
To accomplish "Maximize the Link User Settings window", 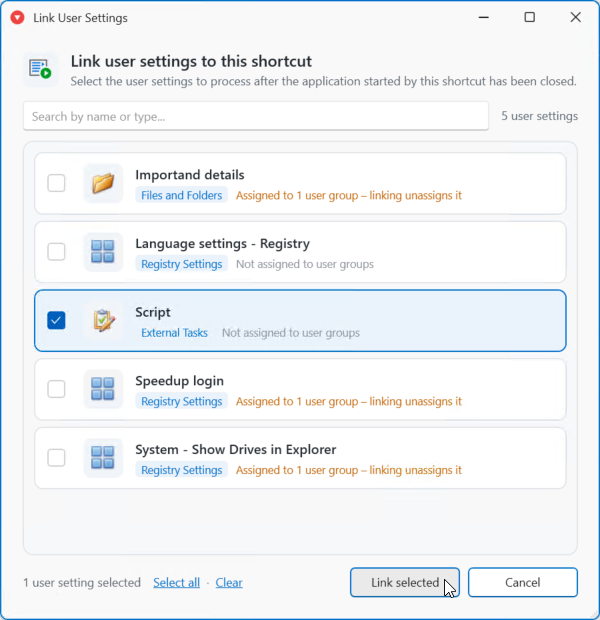I will click(530, 17).
